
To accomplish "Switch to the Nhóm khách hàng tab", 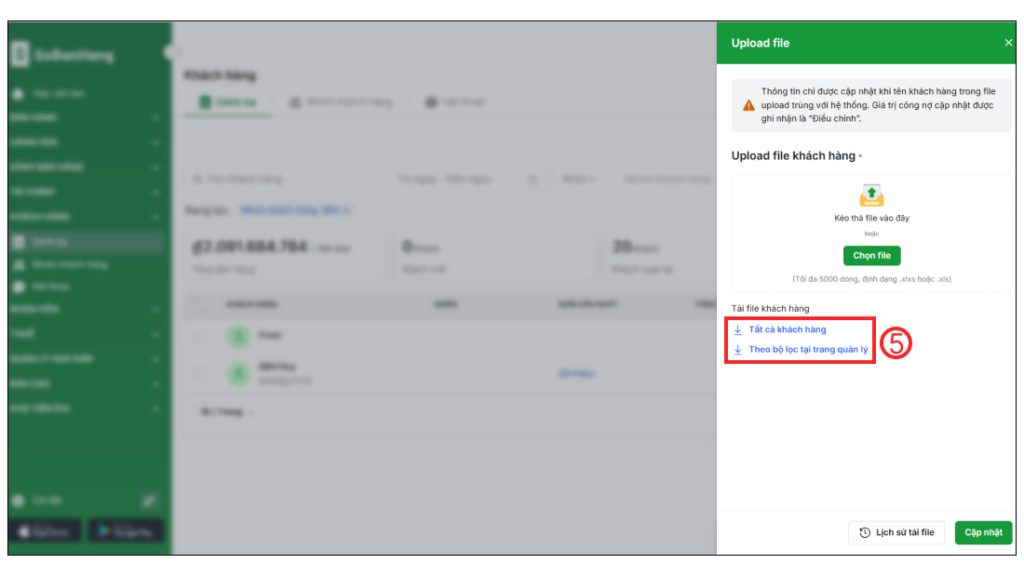I will point(340,102).
